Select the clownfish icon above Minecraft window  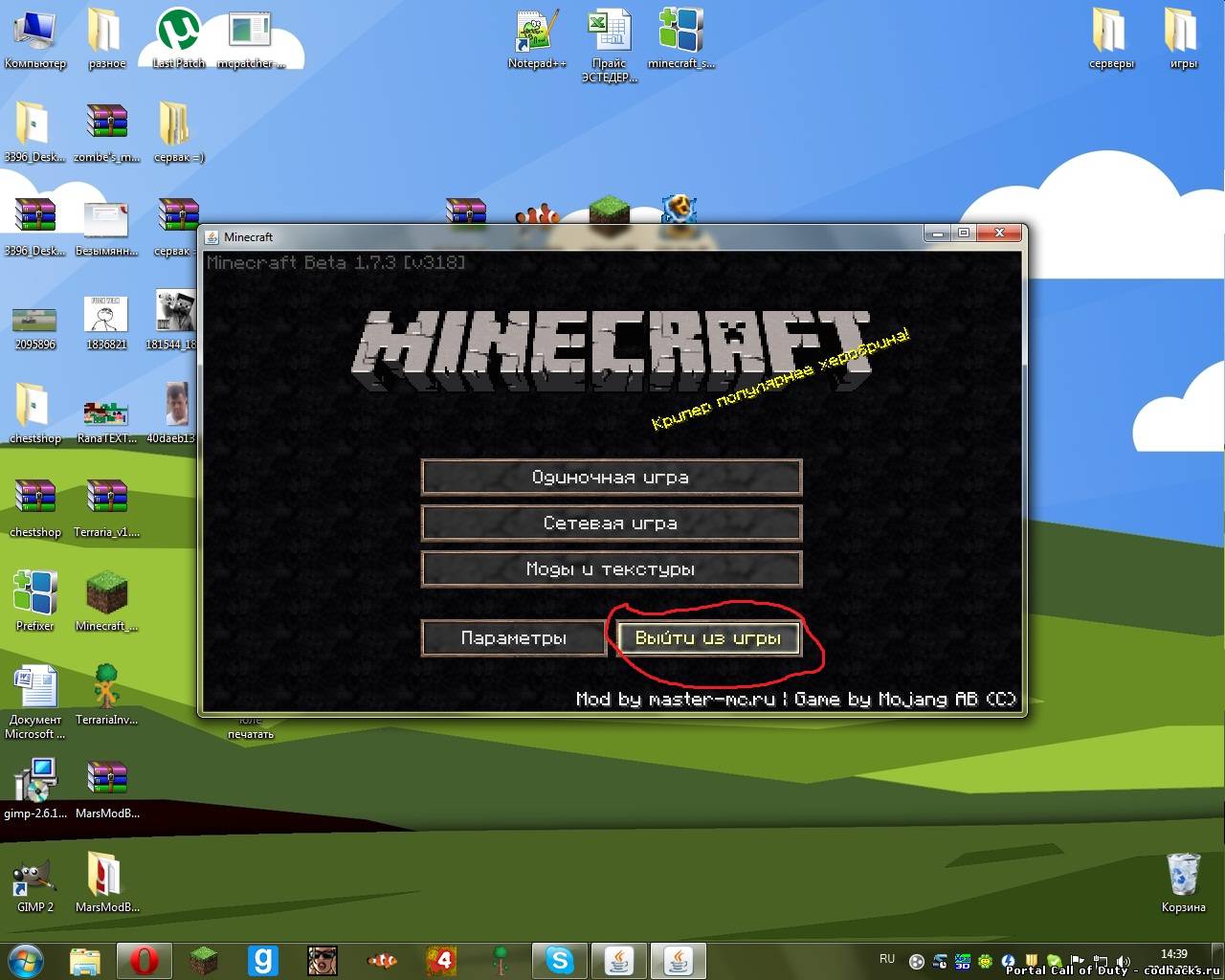537,213
